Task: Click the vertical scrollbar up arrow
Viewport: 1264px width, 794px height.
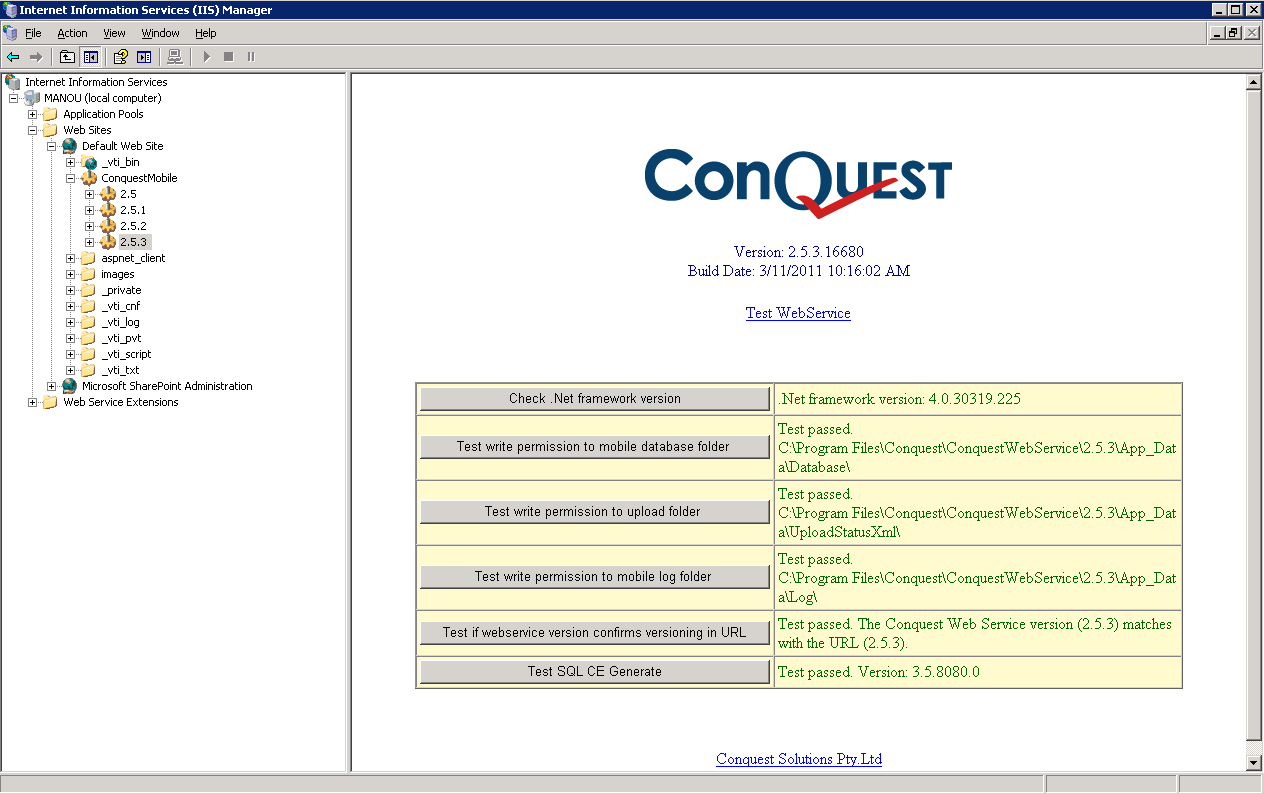Action: point(1254,82)
